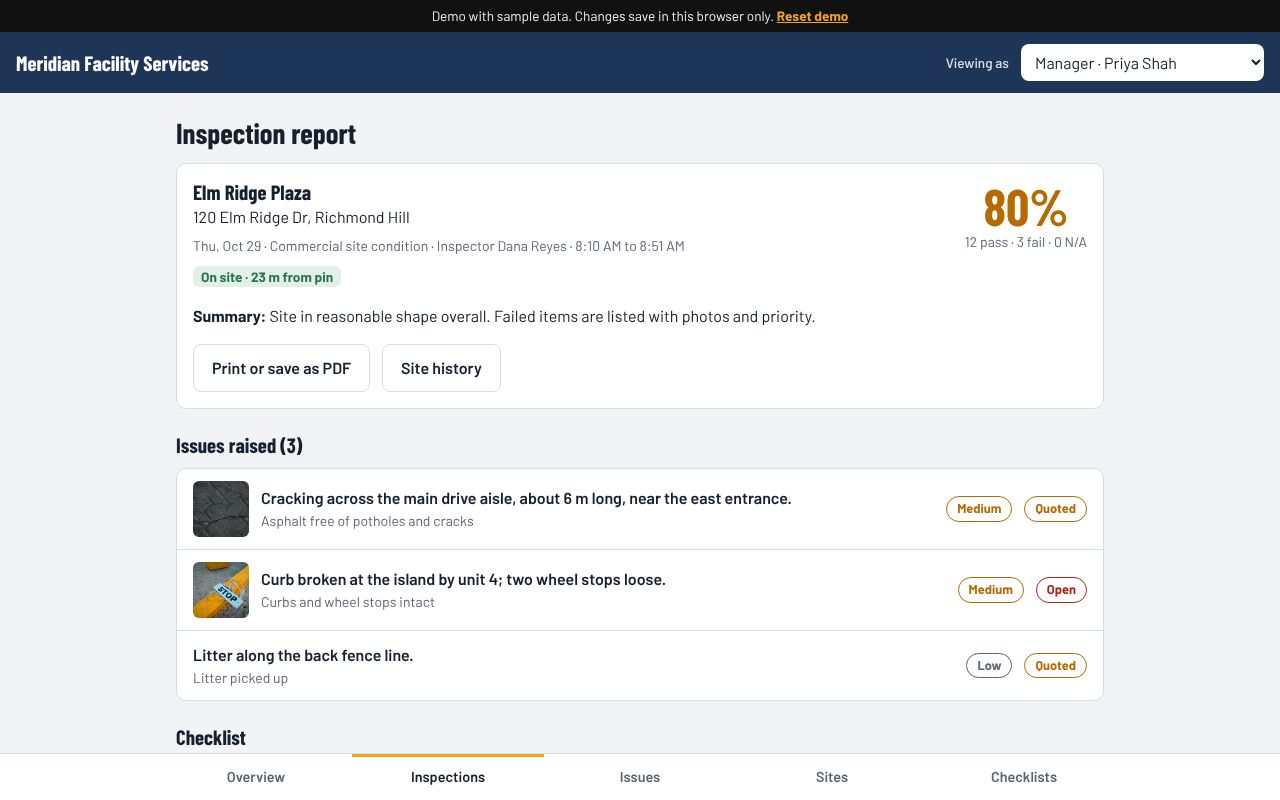Open the Sites tab
The image size is (1280, 800).
[x=832, y=777]
